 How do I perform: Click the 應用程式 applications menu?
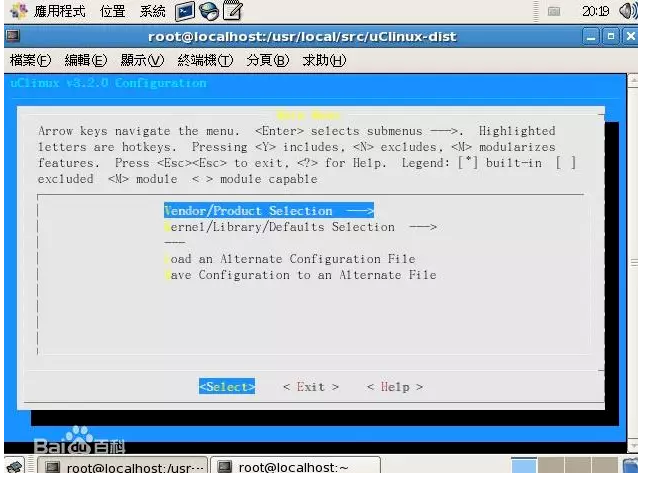point(50,12)
